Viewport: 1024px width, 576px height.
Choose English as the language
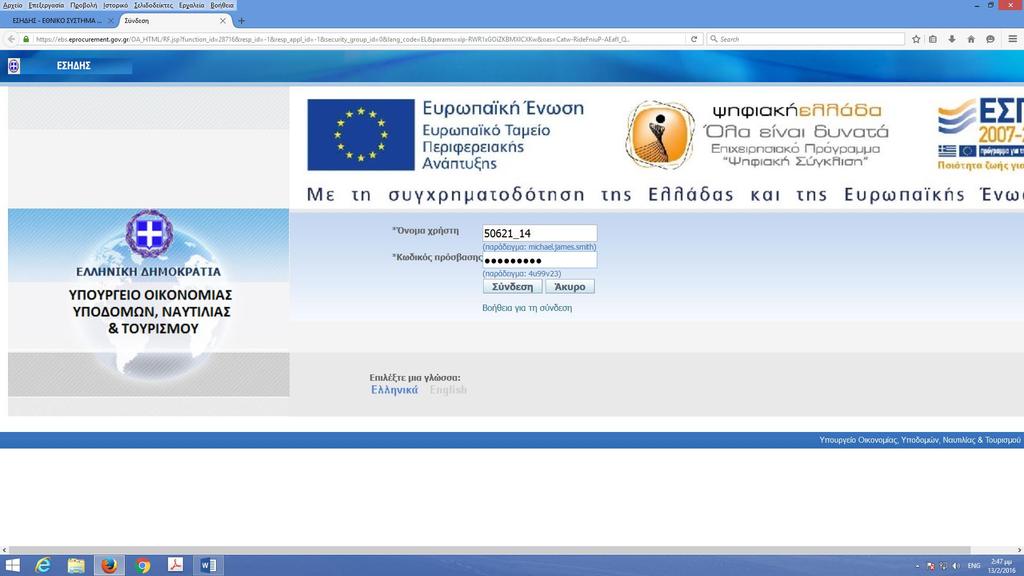click(x=448, y=390)
